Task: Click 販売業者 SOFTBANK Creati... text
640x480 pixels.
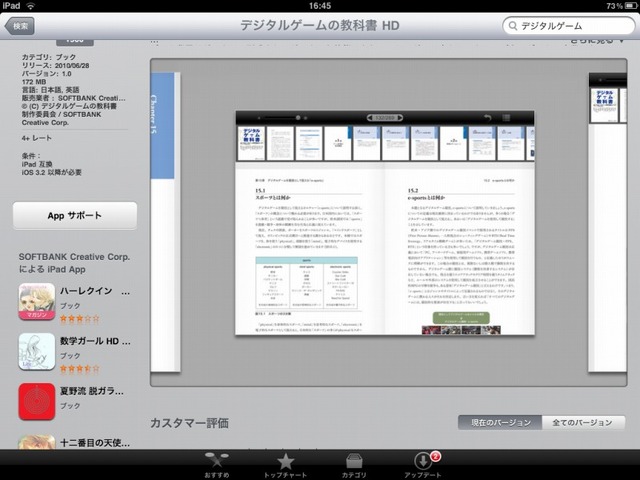Action: click(73, 98)
